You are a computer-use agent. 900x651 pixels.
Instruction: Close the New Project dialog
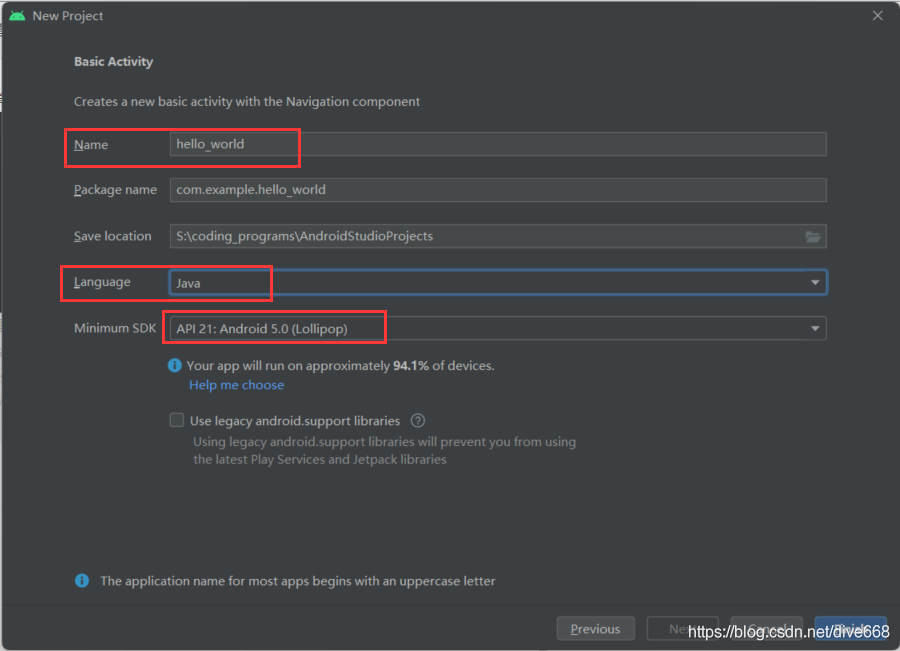pyautogui.click(x=878, y=16)
